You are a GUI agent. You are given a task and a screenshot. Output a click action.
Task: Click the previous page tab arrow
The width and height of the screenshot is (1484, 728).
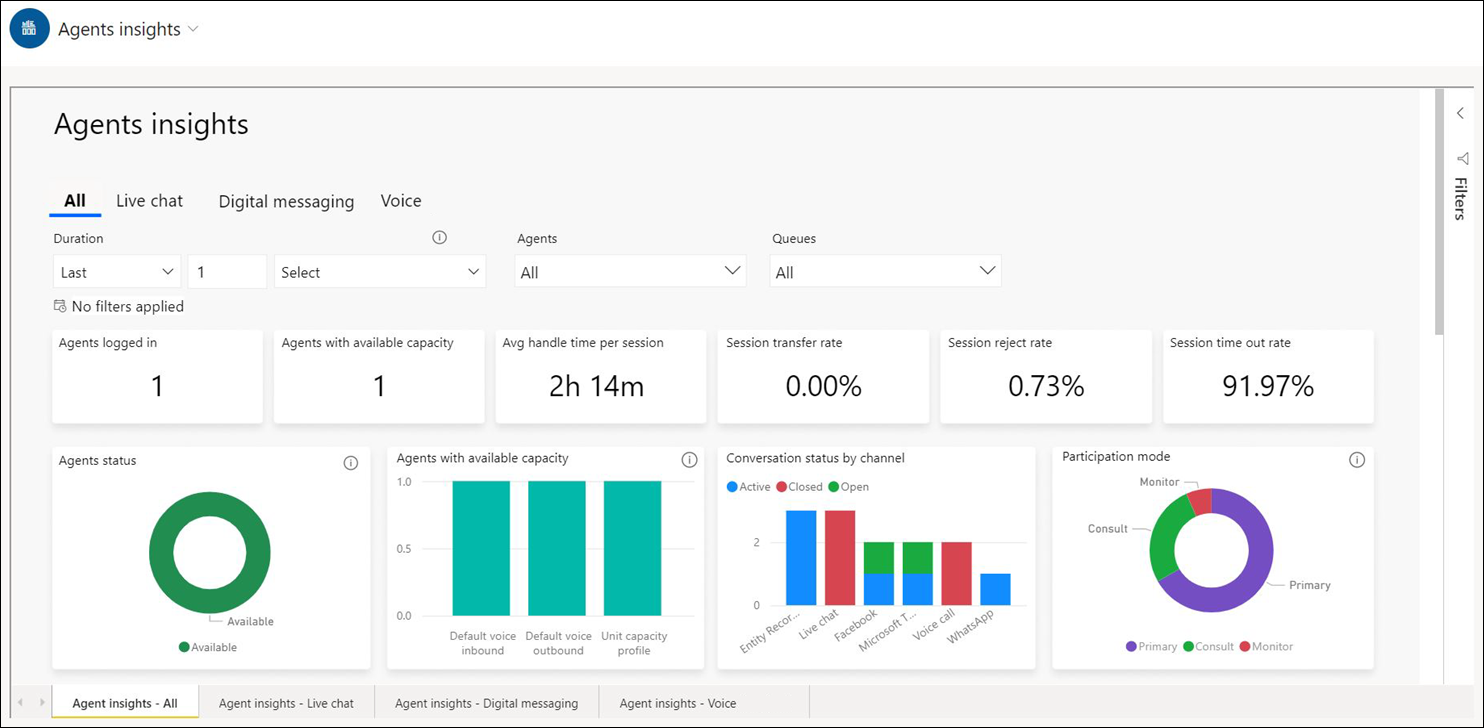pyautogui.click(x=22, y=703)
